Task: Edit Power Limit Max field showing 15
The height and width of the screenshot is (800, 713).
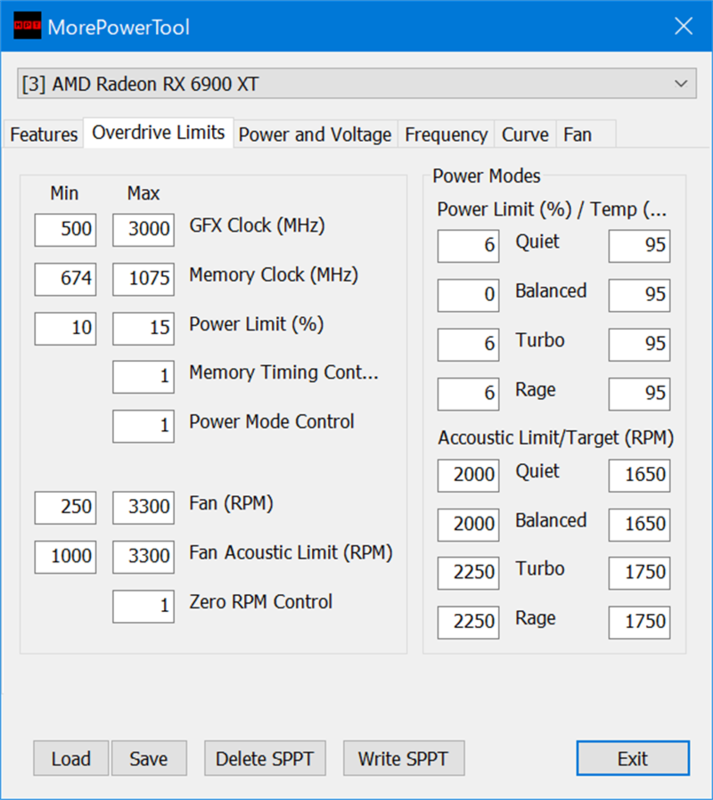Action: (x=143, y=329)
